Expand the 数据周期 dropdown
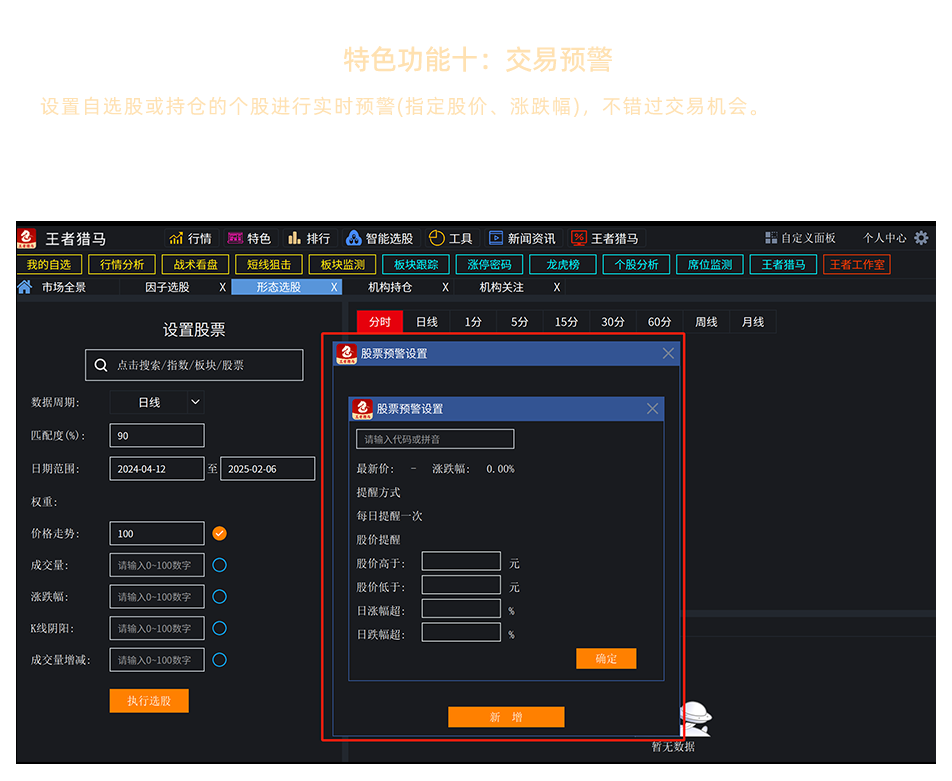The width and height of the screenshot is (952, 781). [195, 402]
